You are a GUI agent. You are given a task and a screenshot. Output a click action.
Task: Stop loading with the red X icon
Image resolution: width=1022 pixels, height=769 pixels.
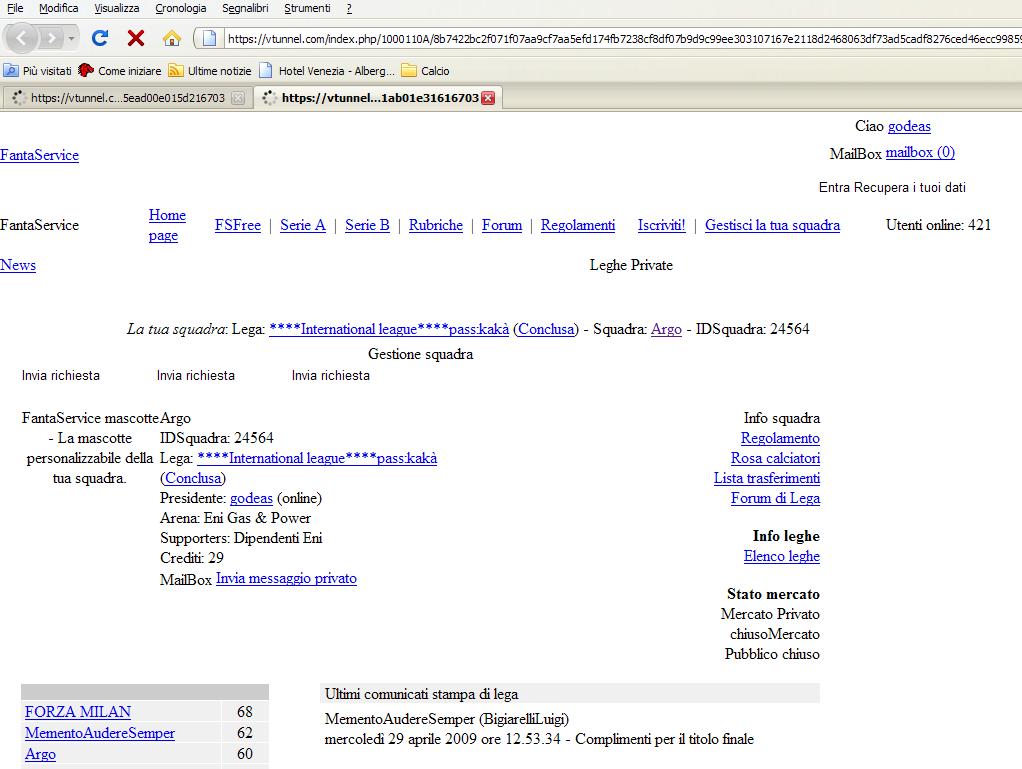(136, 38)
